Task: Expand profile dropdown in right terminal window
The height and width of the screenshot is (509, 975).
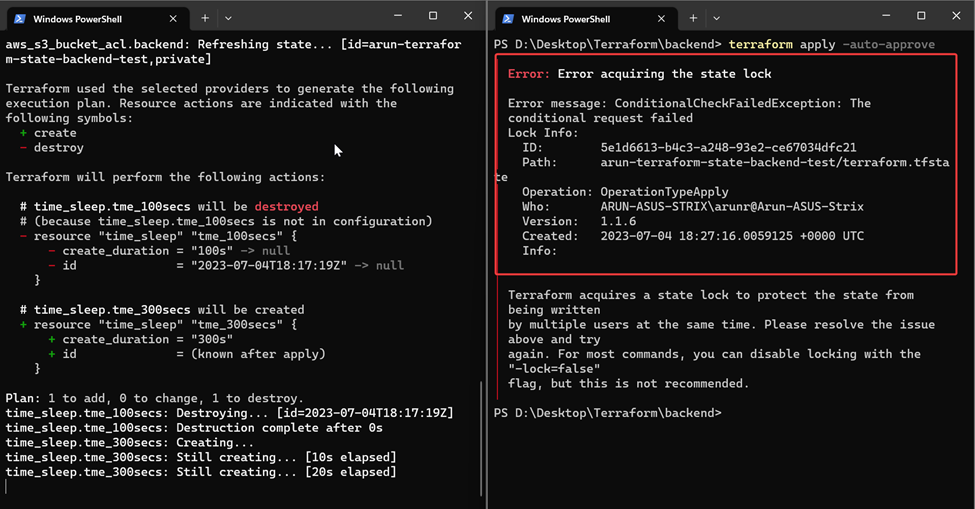Action: 716,19
